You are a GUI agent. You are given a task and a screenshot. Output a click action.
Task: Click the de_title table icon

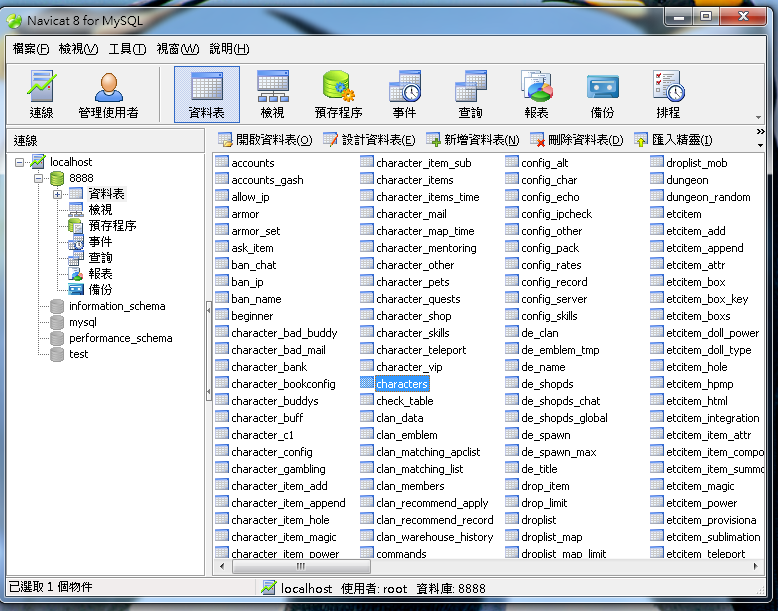click(512, 468)
